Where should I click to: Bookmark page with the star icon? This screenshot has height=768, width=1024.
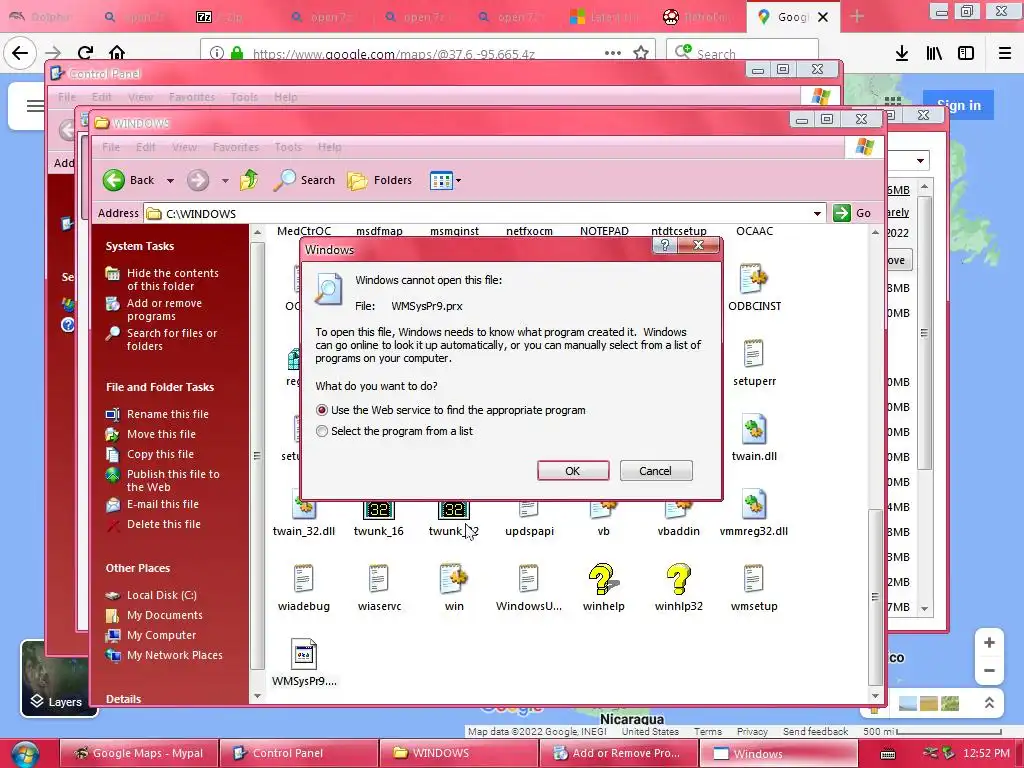[641, 53]
